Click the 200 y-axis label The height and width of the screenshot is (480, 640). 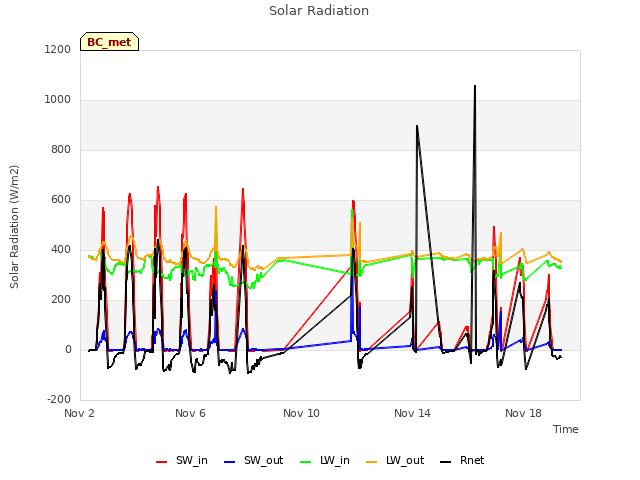coord(61,300)
